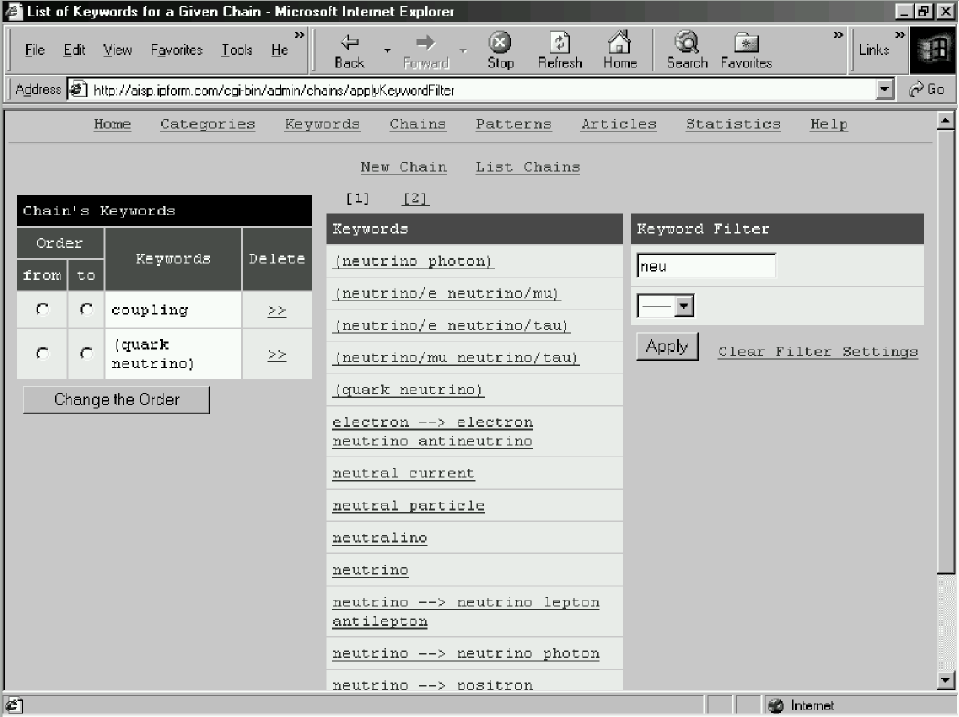The height and width of the screenshot is (717, 959).
Task: Open the Statistics navigation link
Action: click(733, 124)
